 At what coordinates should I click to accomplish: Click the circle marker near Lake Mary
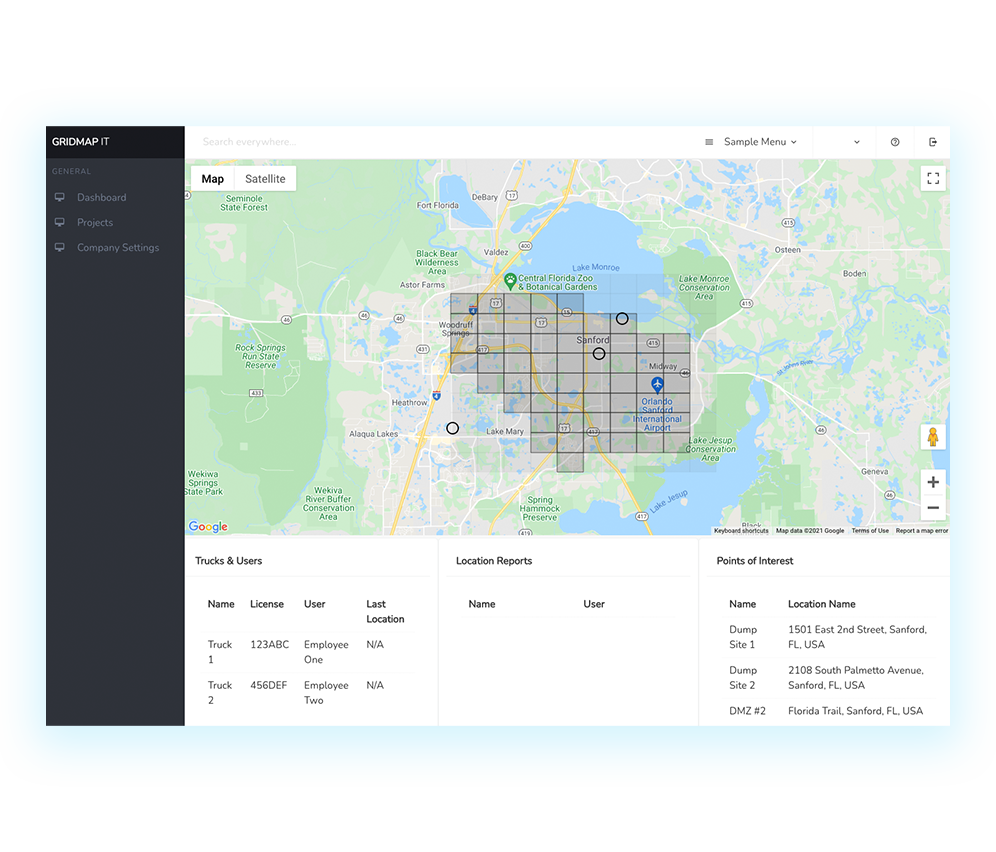tap(452, 428)
